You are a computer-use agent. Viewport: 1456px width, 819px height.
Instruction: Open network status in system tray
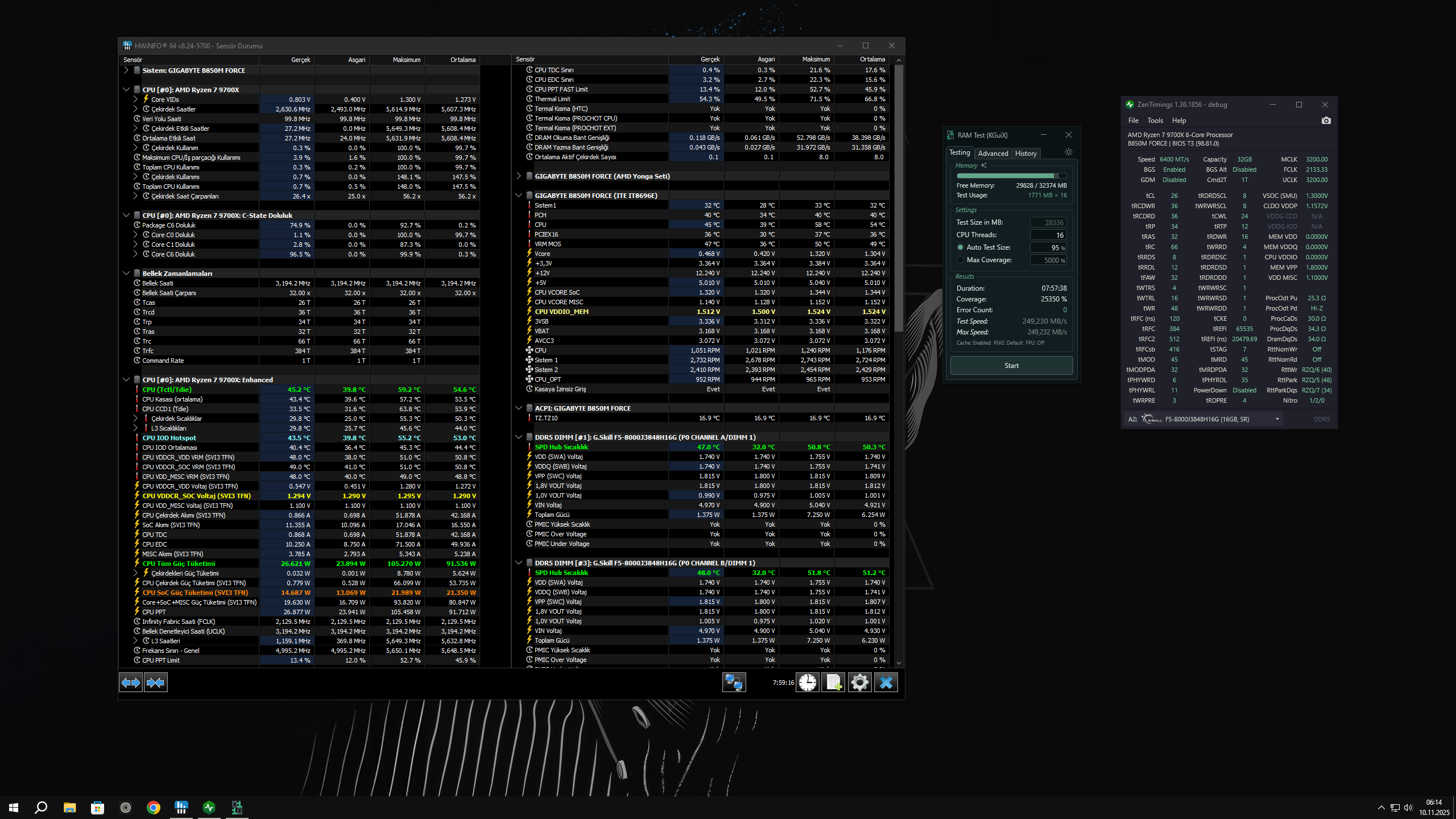click(1395, 808)
